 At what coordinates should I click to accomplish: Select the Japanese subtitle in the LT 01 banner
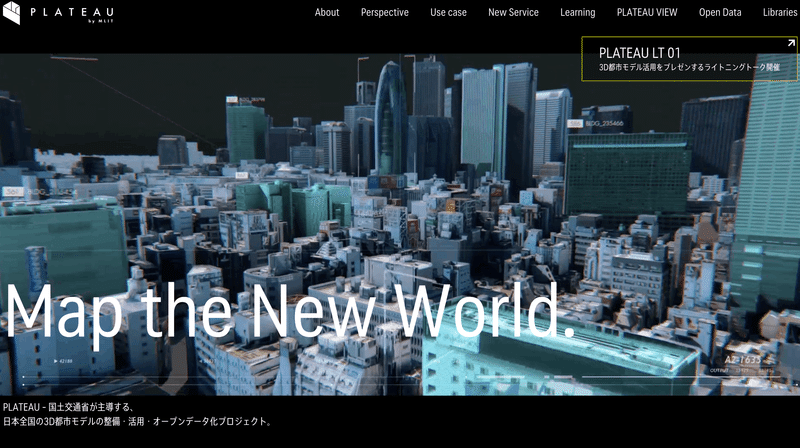[x=689, y=67]
